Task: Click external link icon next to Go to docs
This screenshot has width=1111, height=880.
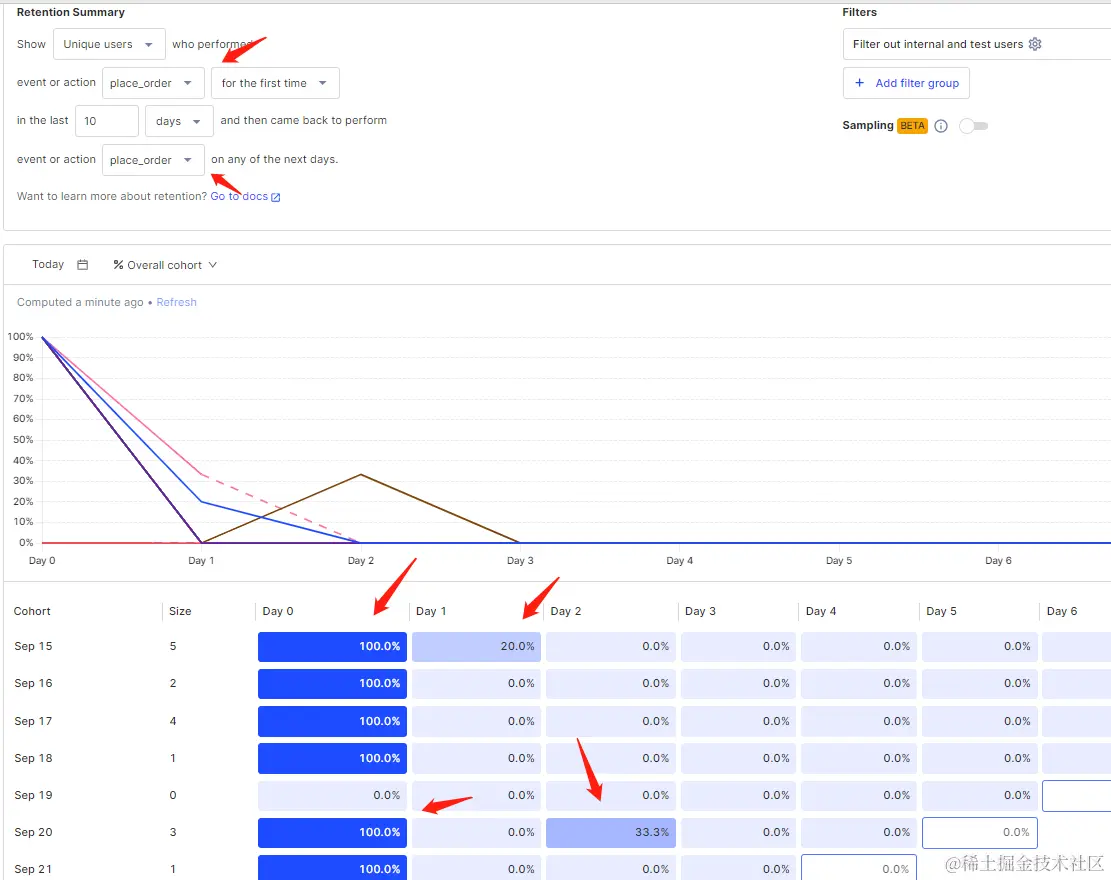Action: click(x=276, y=197)
